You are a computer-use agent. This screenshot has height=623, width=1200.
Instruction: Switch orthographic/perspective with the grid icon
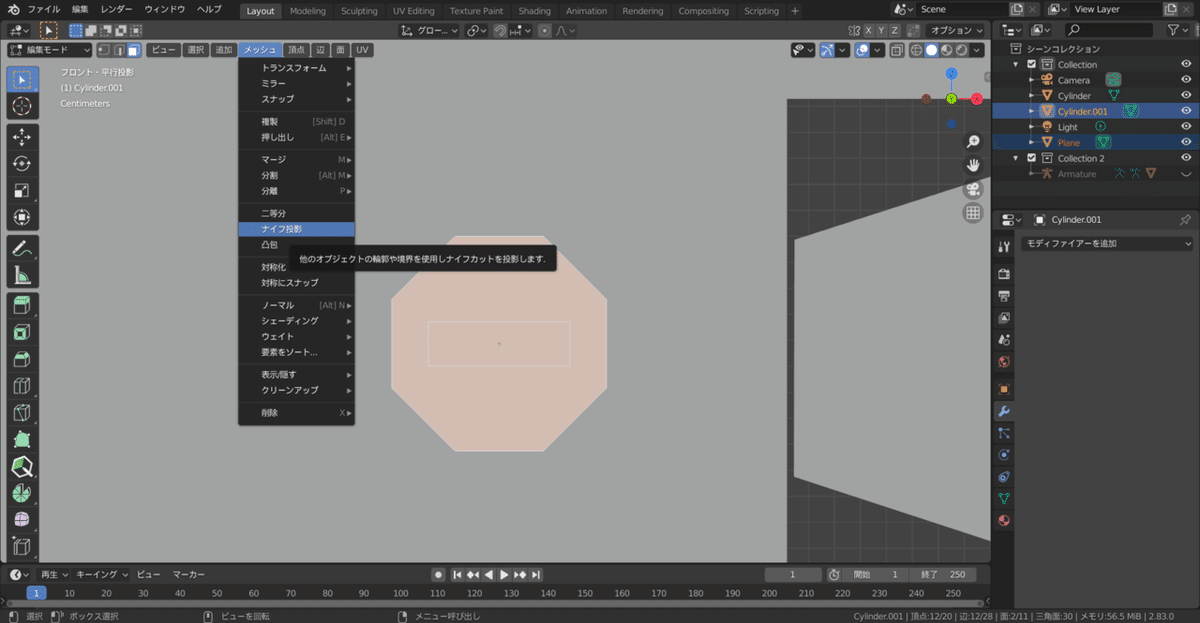[973, 213]
